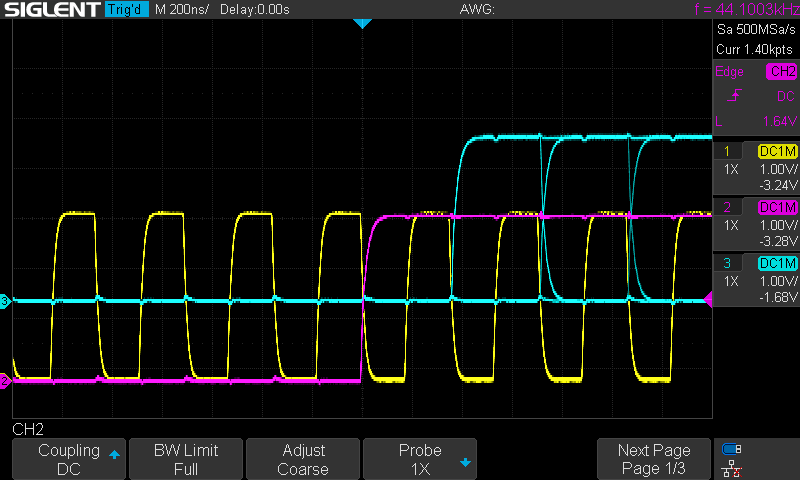Click the trigger level 1.64V value

pyautogui.click(x=780, y=121)
